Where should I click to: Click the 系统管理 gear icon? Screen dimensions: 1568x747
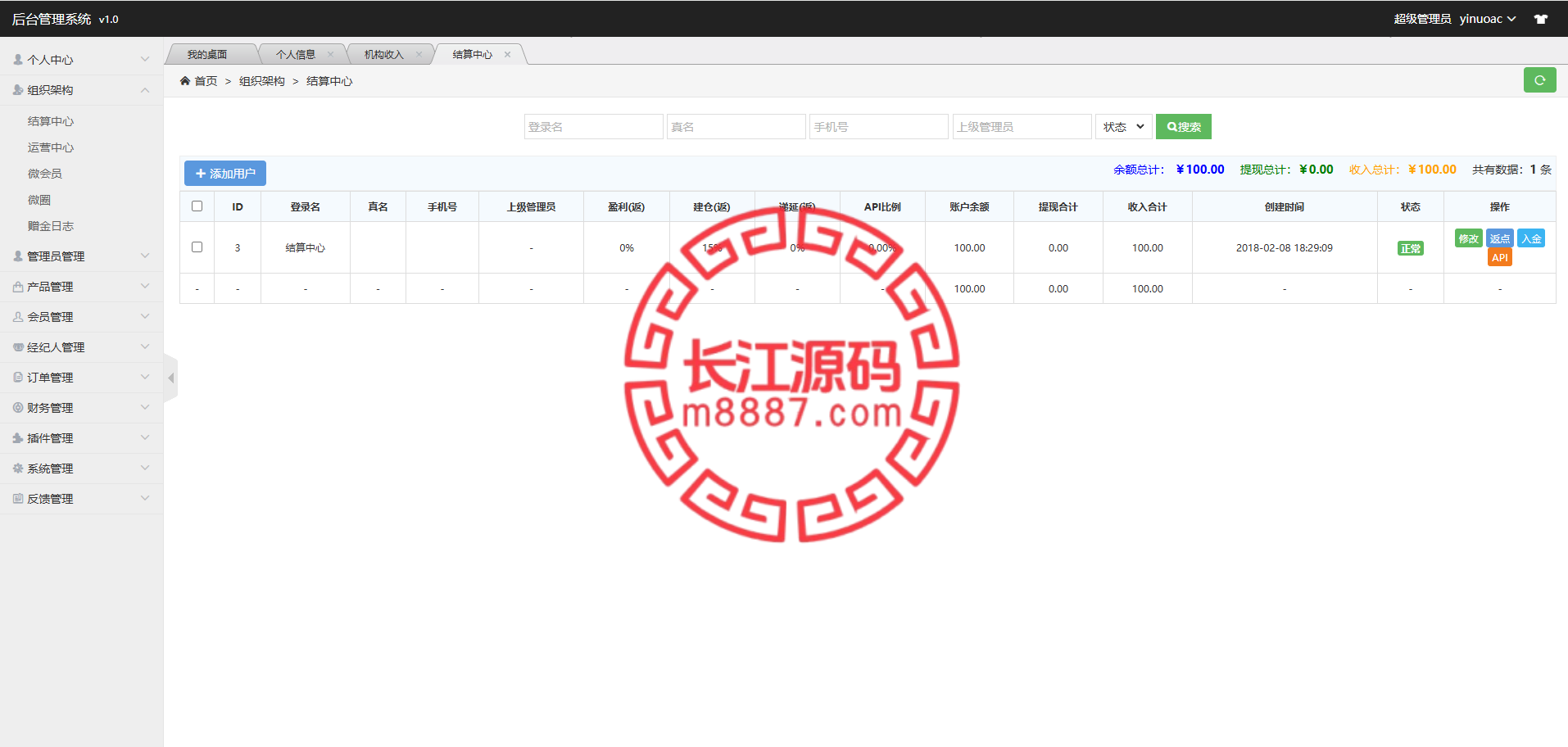tap(18, 468)
